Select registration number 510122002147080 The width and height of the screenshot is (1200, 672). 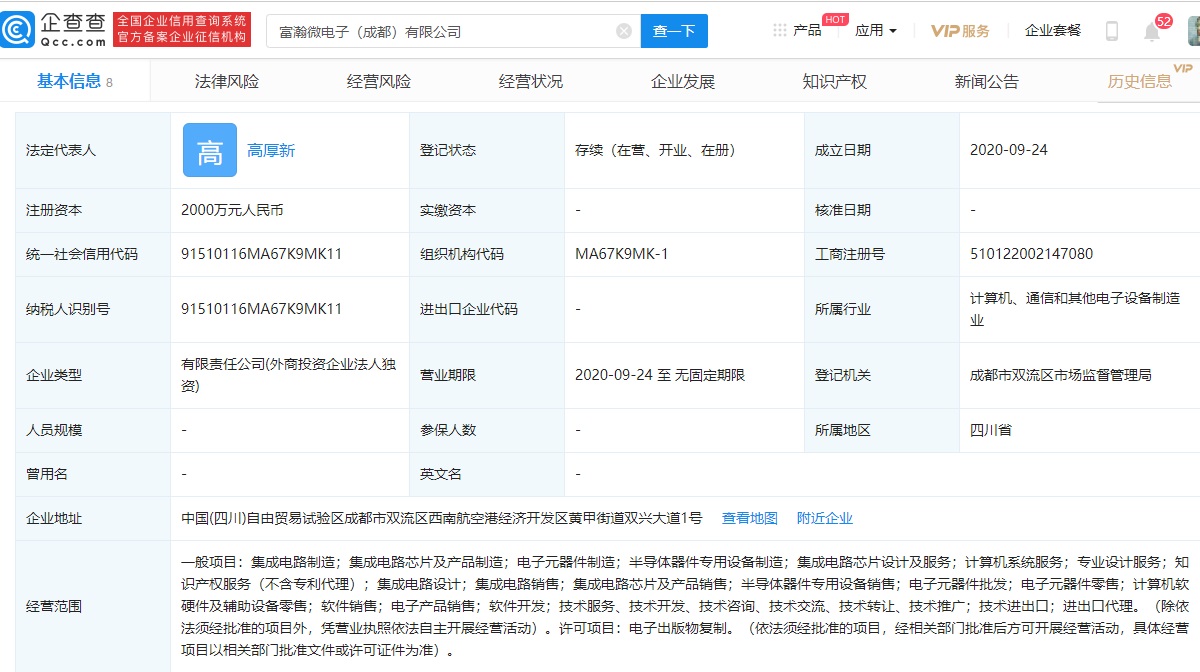(x=1031, y=254)
